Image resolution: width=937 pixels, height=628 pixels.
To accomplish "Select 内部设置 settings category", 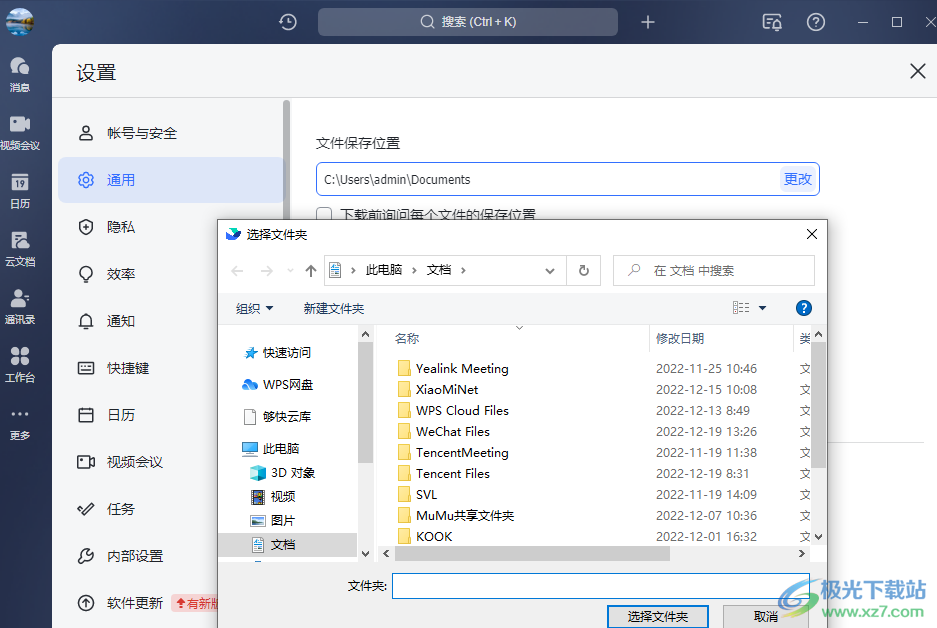I will click(x=137, y=556).
